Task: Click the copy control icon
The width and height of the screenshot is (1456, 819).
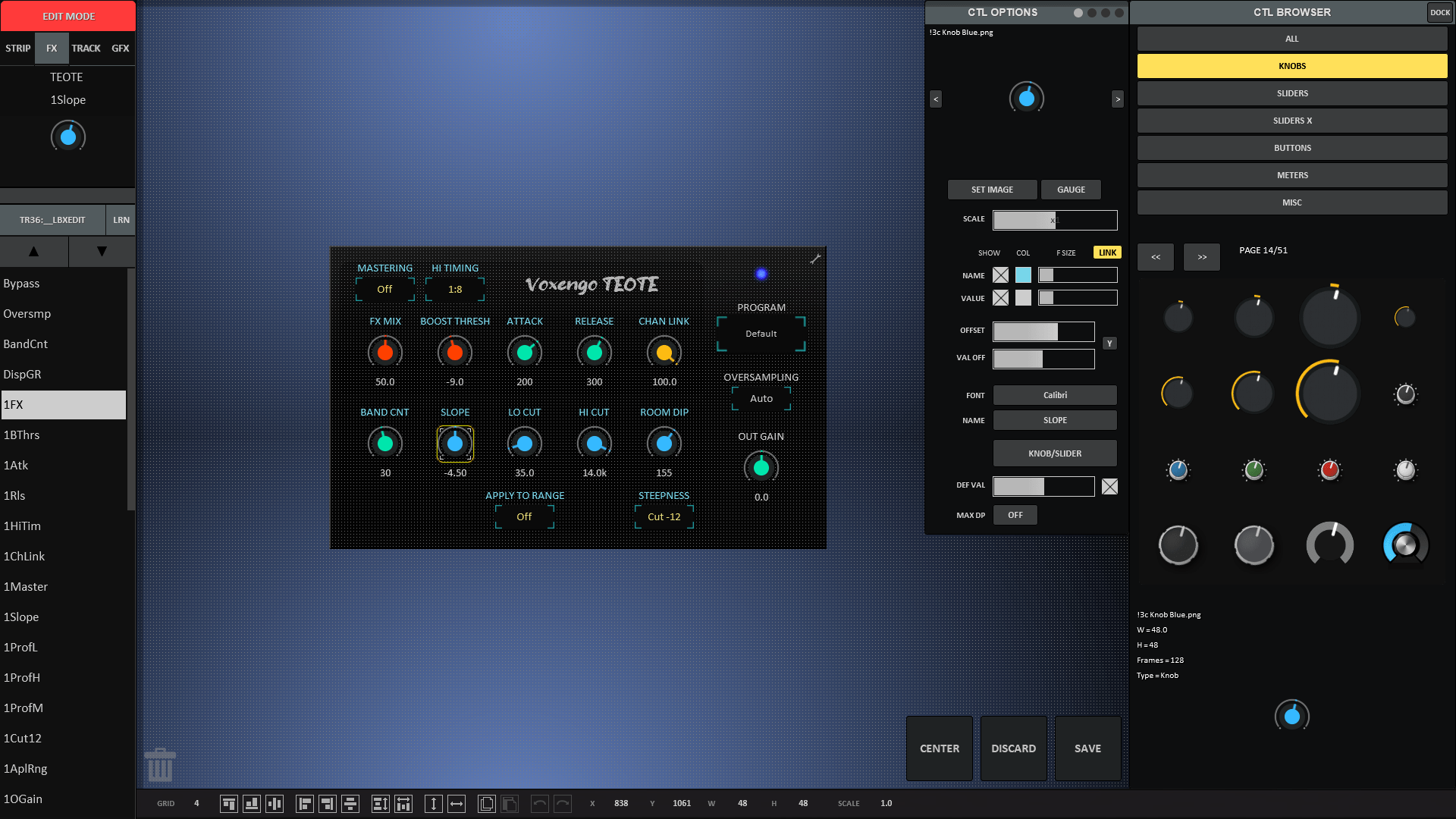Action: click(486, 804)
